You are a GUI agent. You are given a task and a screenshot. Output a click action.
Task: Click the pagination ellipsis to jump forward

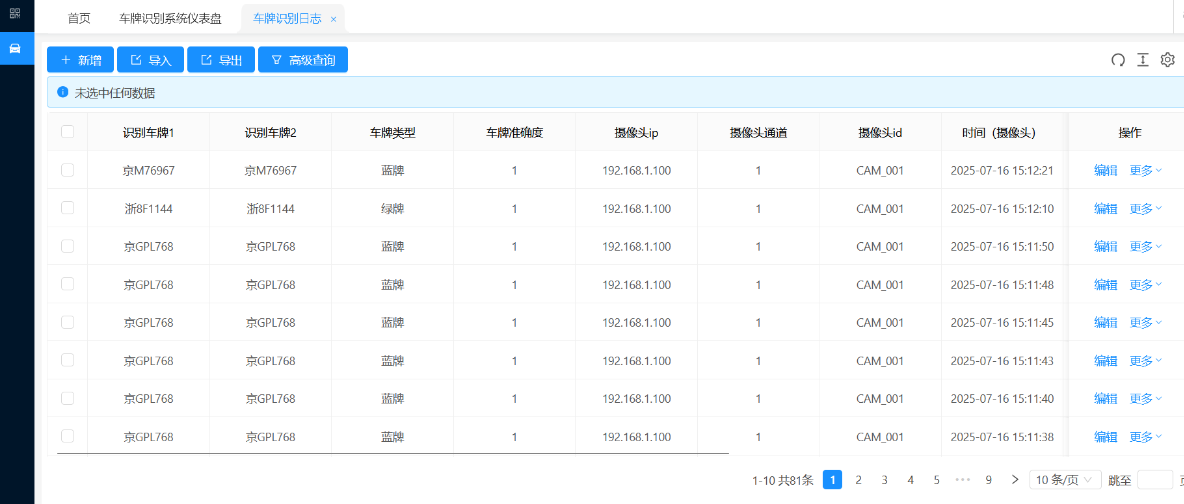(x=962, y=480)
